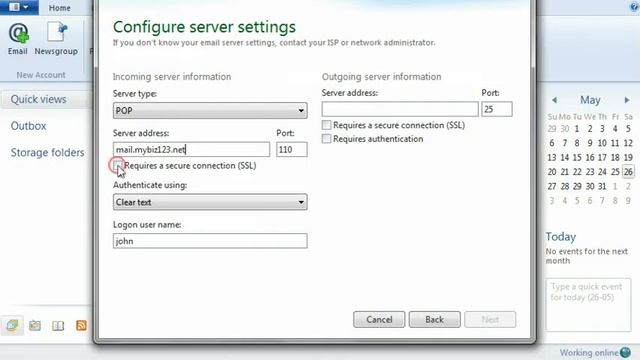
Task: Open the Help icon in the ribbon
Action: click(634, 7)
